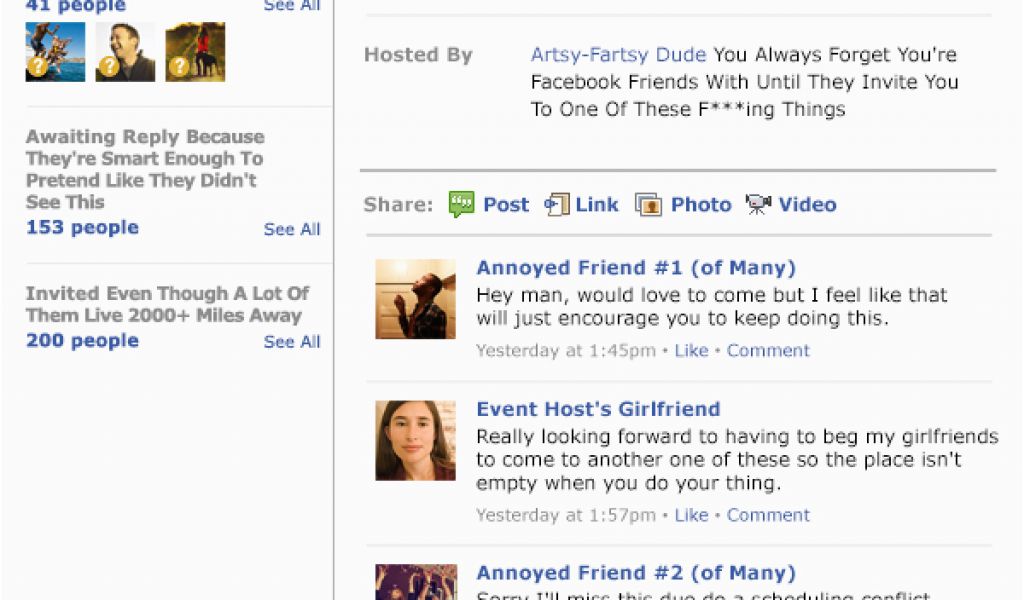Click the Video camera icon
Screen dimensions: 1024x600
[x=758, y=204]
